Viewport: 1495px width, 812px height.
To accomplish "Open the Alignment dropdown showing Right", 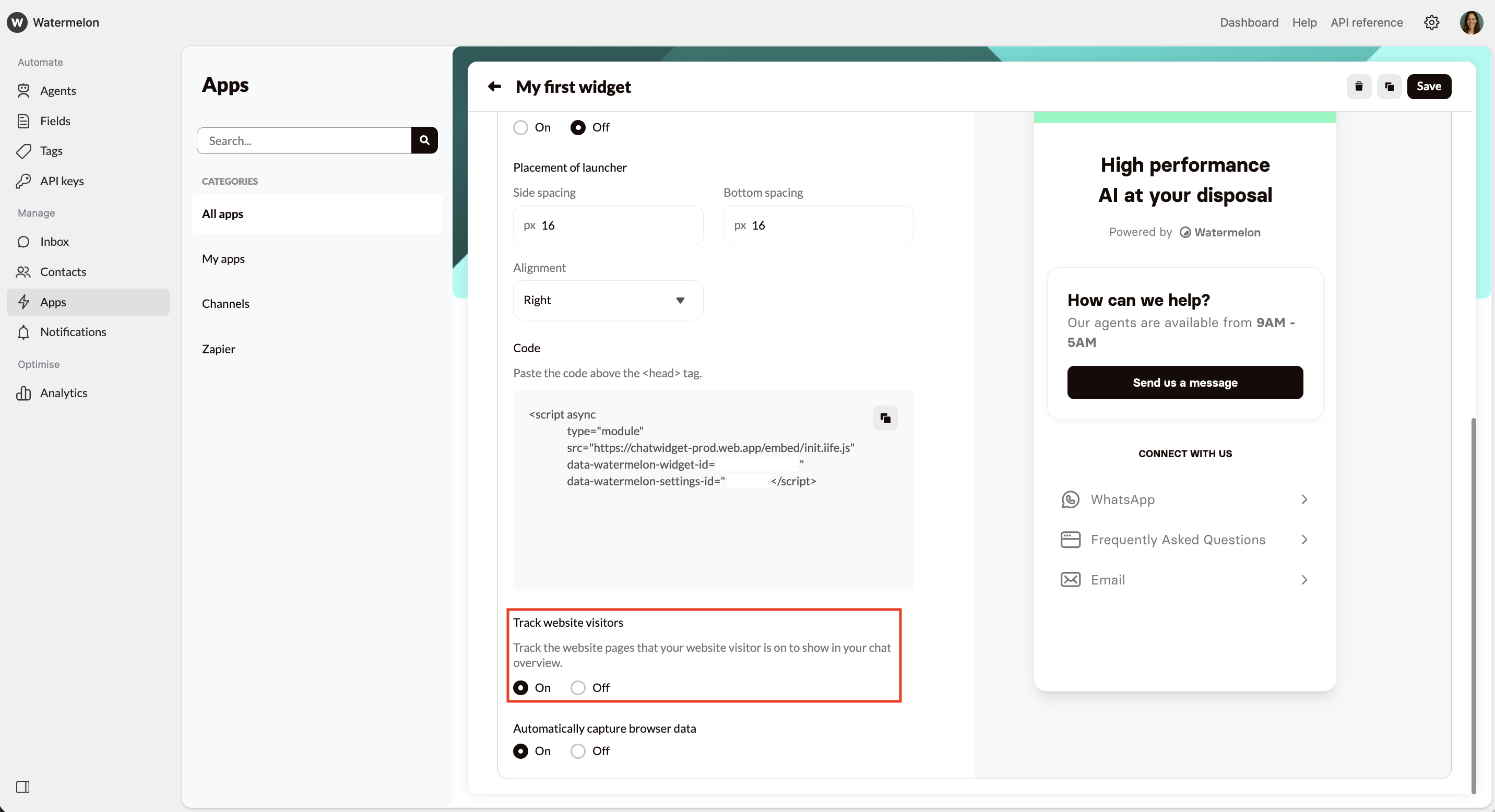I will pos(608,300).
